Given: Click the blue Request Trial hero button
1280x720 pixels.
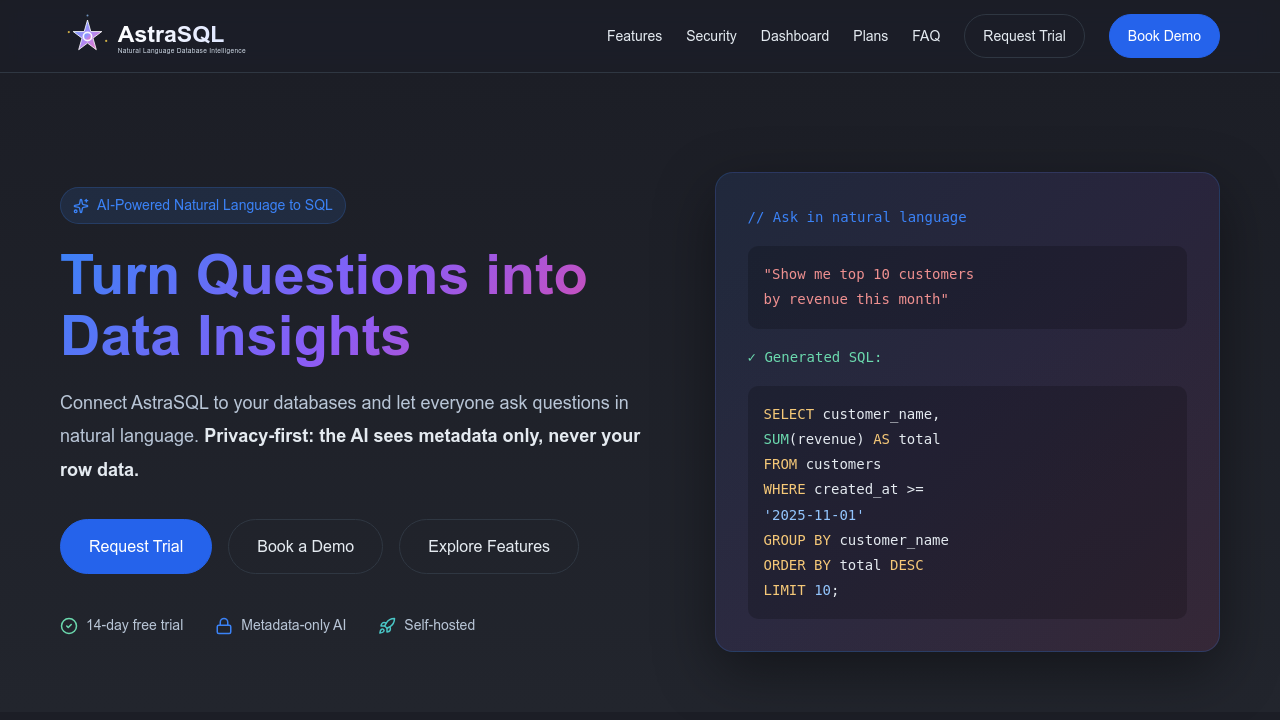Looking at the screenshot, I should click(135, 546).
